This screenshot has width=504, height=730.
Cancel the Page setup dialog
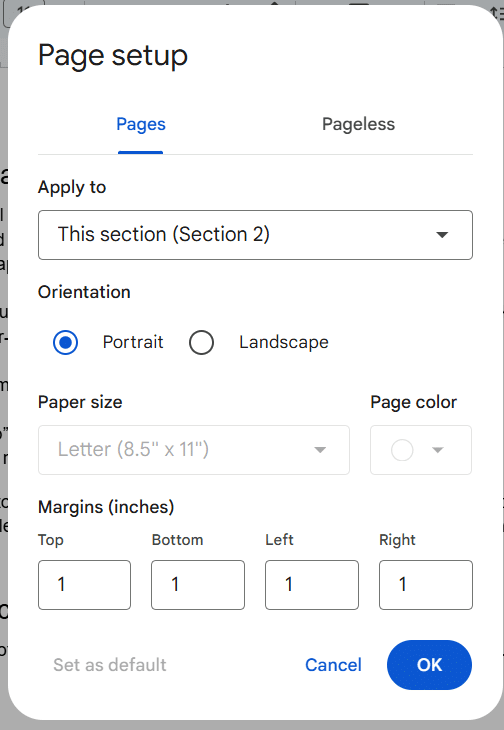[333, 665]
